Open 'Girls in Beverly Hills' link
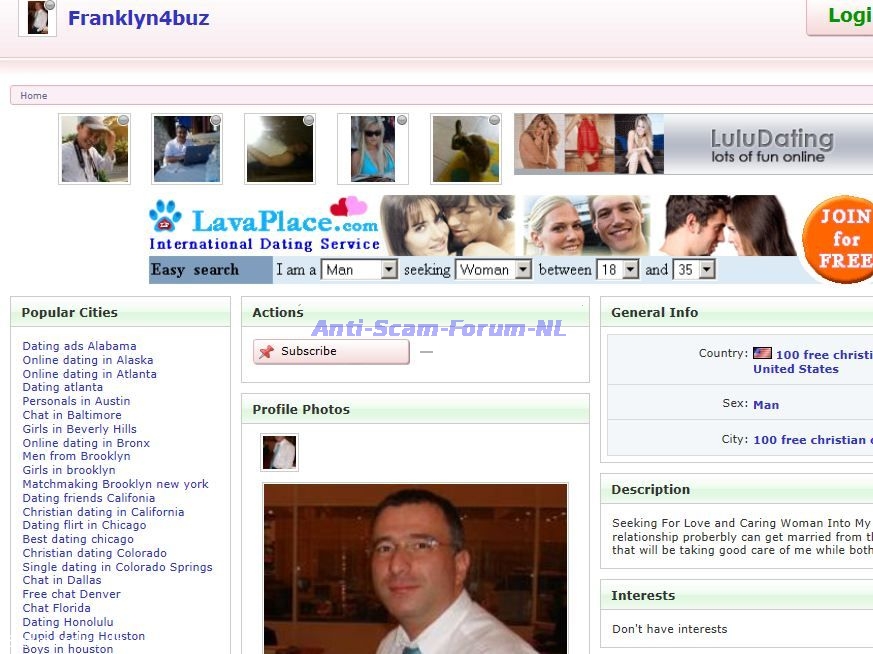Screen dimensions: 873x654 pos(79,429)
